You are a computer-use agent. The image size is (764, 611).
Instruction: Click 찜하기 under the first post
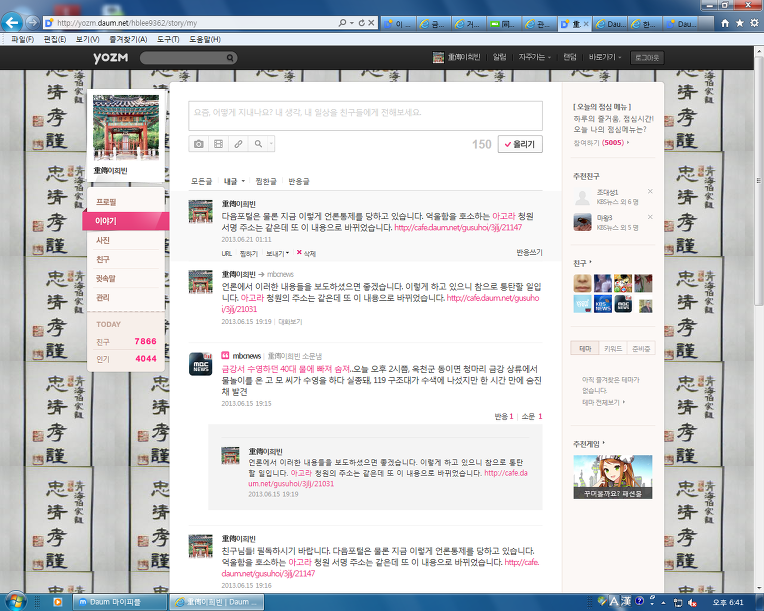click(x=248, y=253)
